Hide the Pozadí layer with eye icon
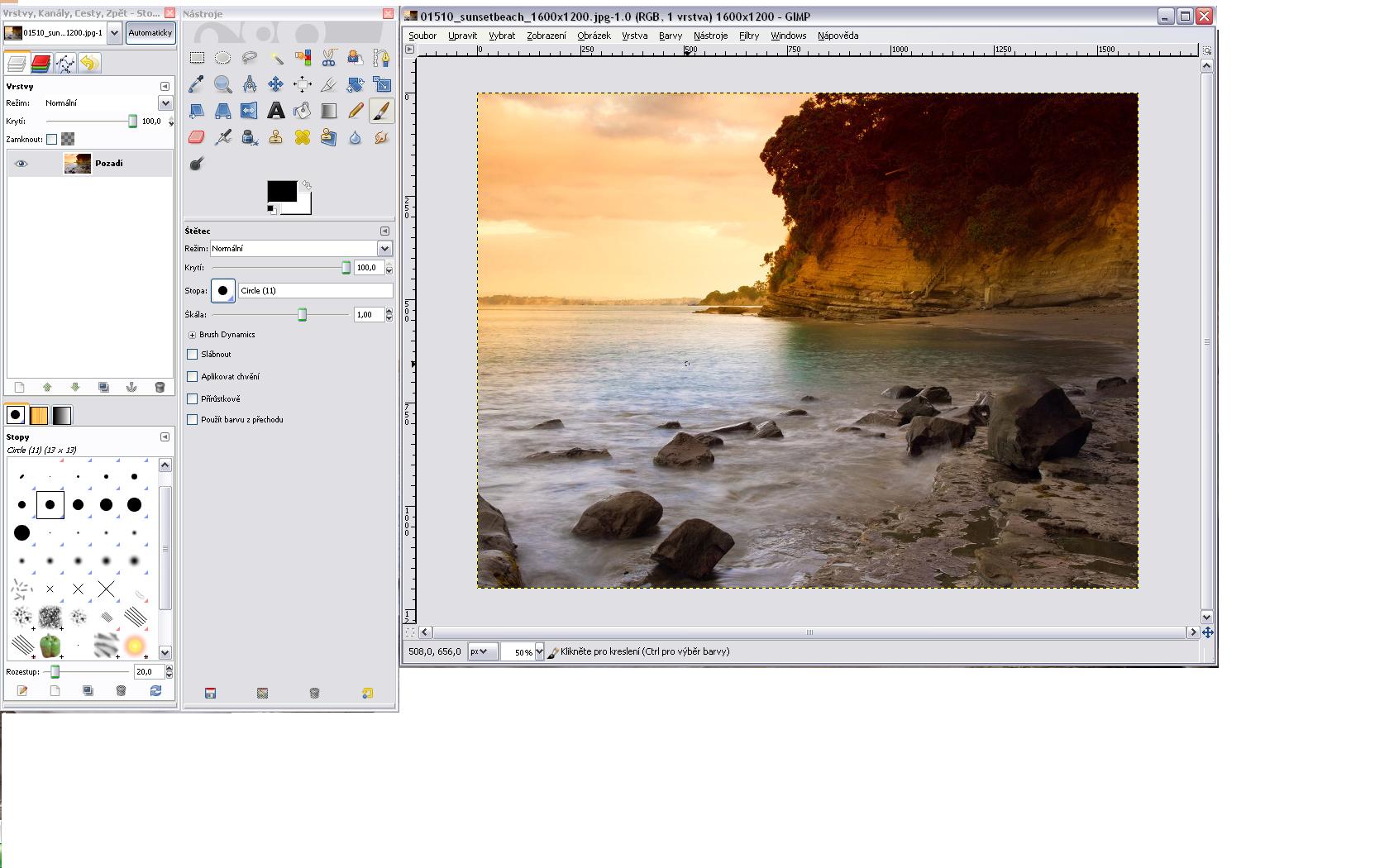The height and width of the screenshot is (868, 1389). [x=21, y=164]
